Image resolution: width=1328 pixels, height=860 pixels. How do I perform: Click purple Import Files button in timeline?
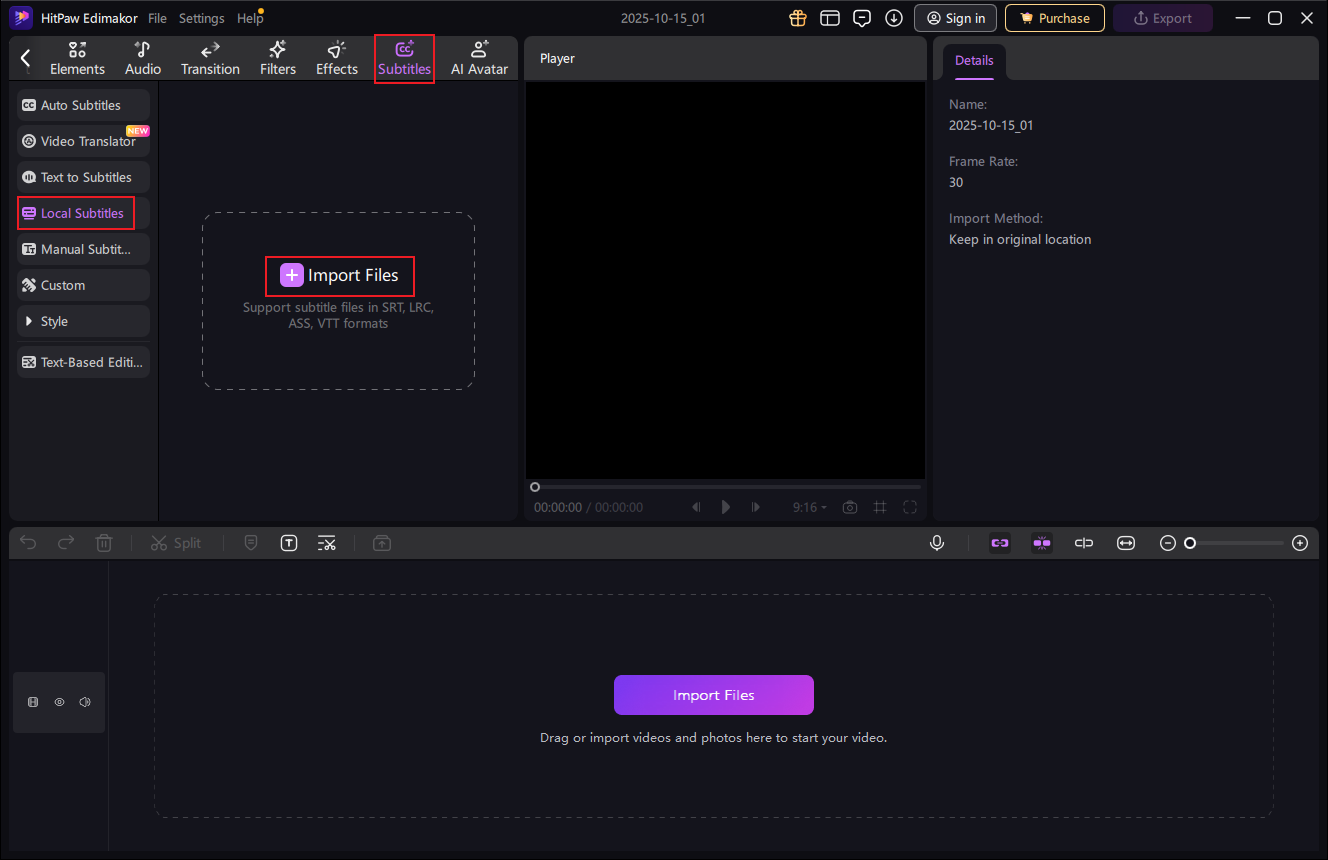point(713,695)
